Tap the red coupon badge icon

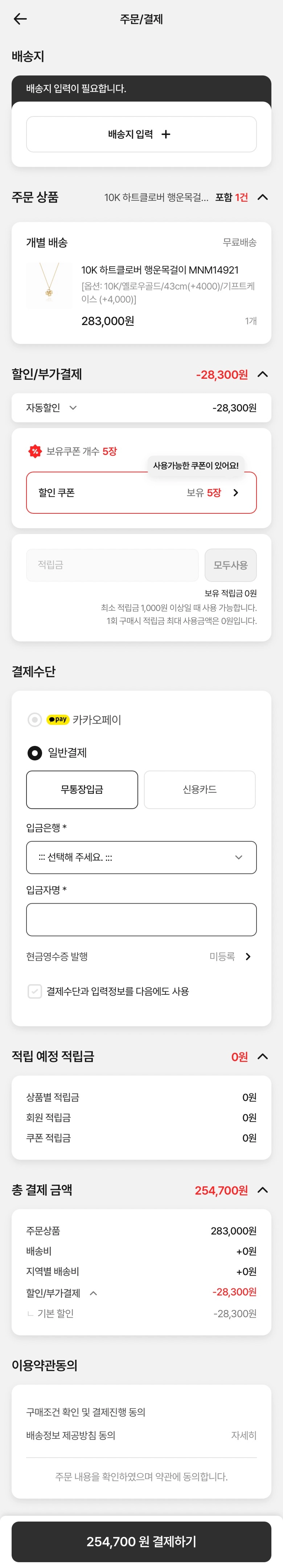tap(35, 451)
